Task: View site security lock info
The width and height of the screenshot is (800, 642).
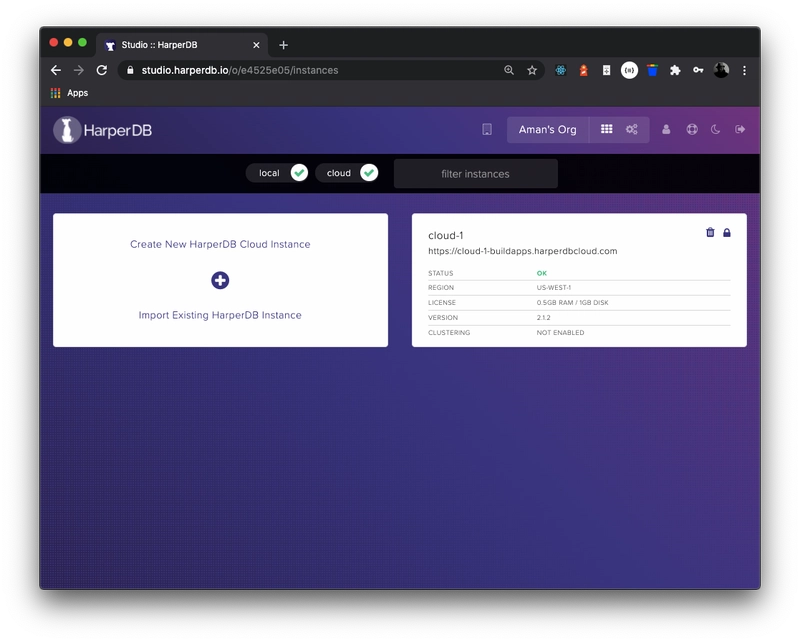Action: (x=130, y=70)
